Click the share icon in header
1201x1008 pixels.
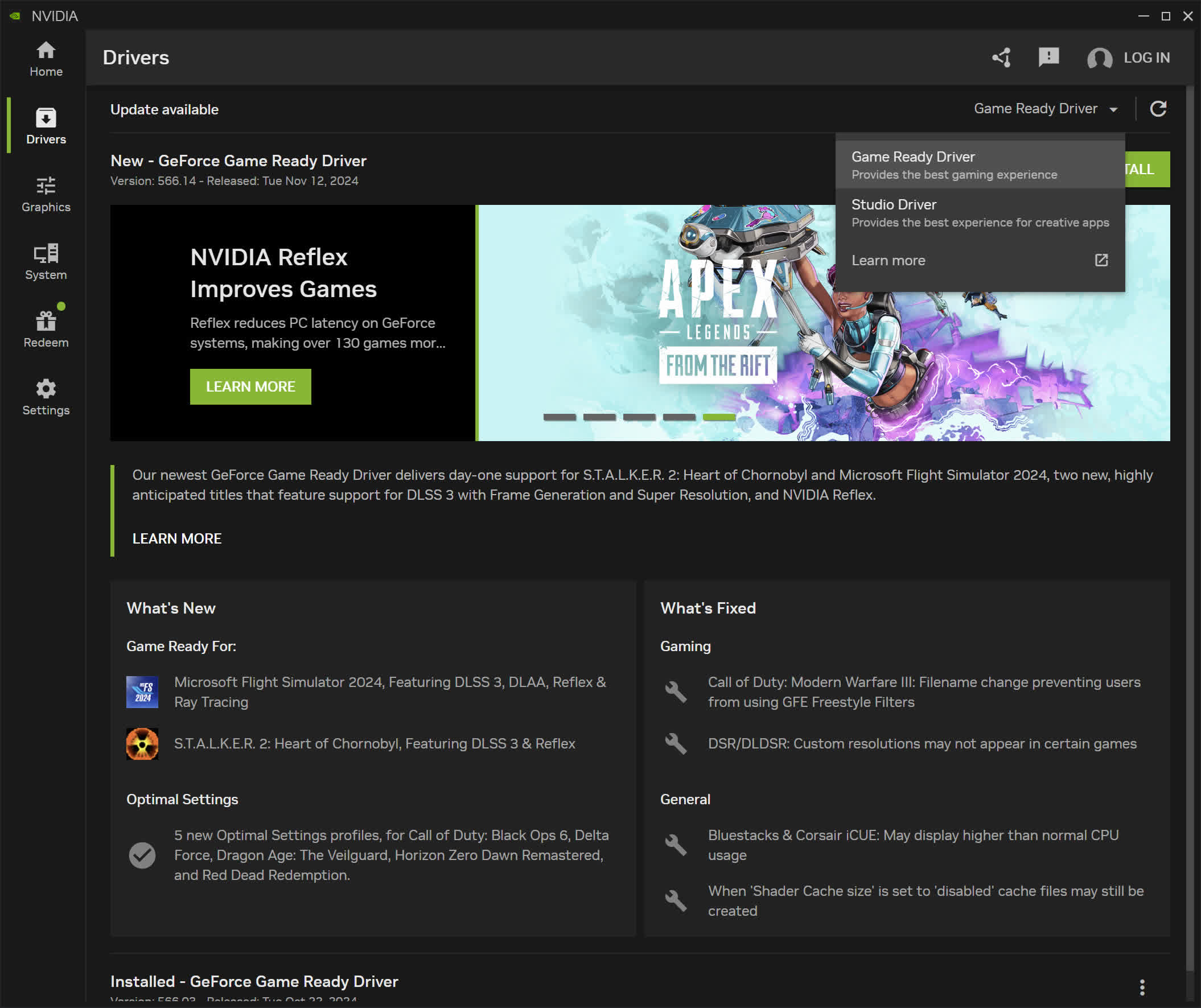1001,57
